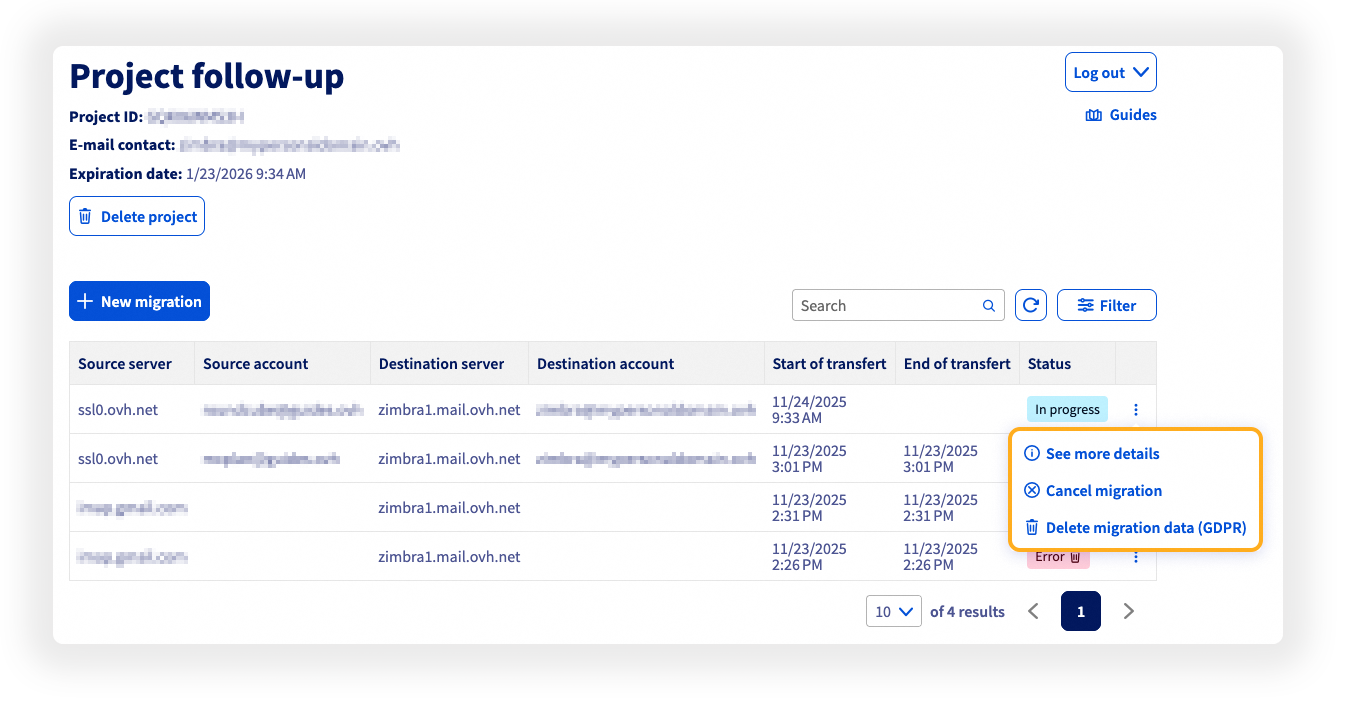Refresh the migration list

point(1031,305)
